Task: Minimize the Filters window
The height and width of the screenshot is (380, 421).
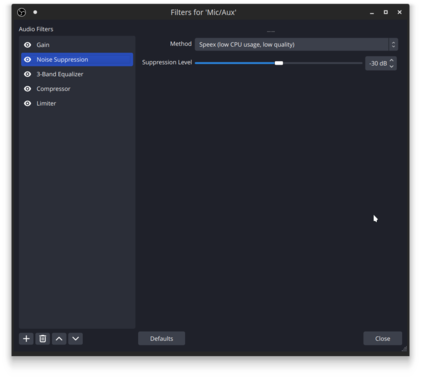Action: pyautogui.click(x=372, y=12)
